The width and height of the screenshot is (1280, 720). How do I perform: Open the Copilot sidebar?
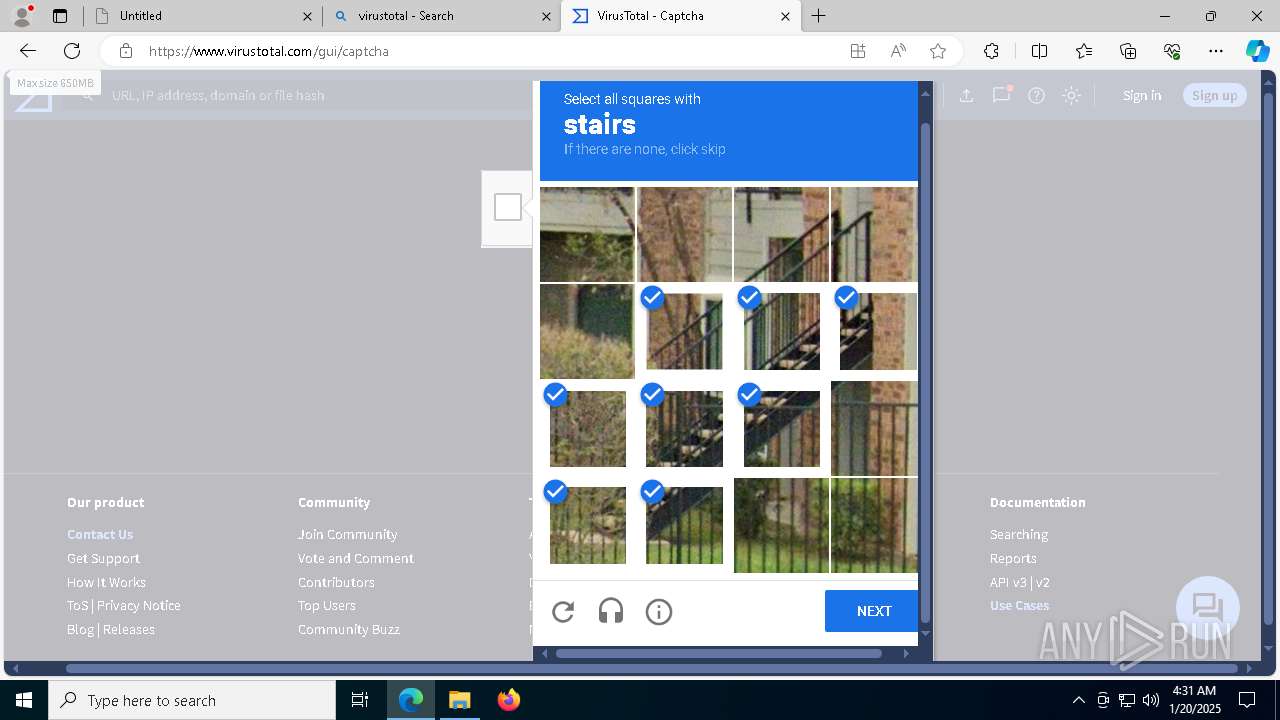coord(1257,51)
